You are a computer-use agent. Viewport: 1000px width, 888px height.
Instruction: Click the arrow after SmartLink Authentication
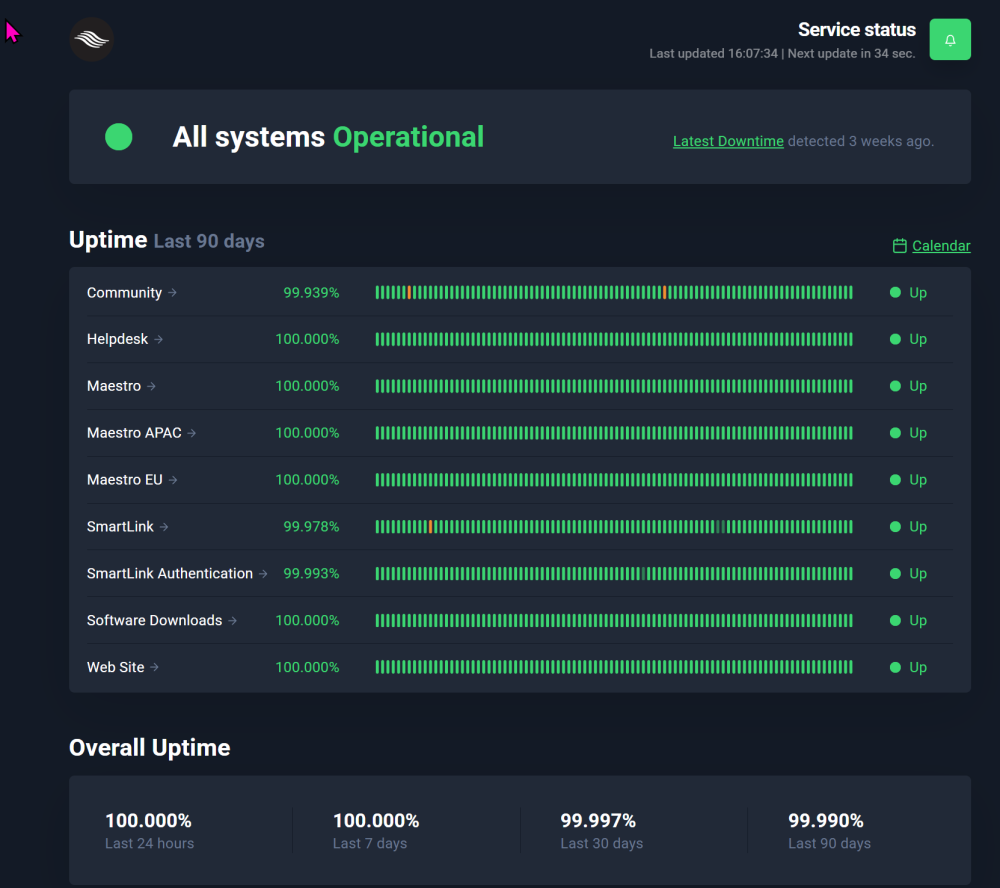(263, 574)
